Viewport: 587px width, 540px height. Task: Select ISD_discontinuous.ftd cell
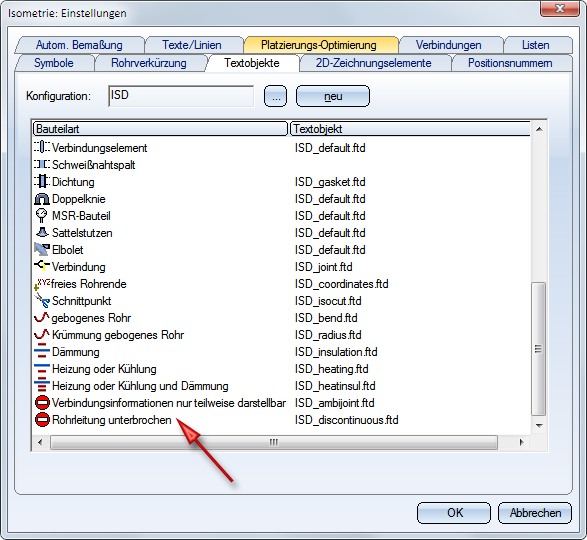[346, 420]
